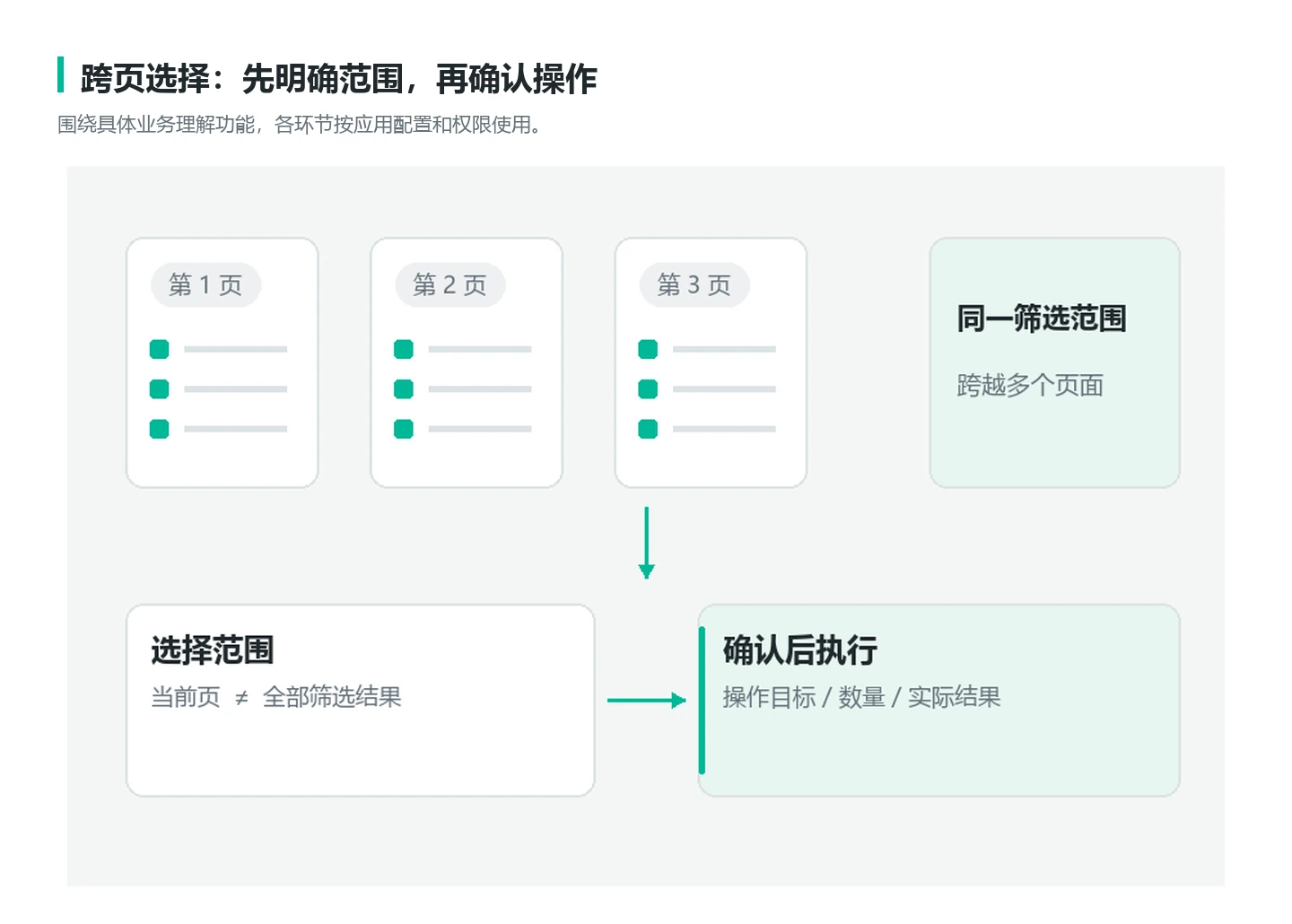Select the 实际结果 text
The width and height of the screenshot is (1292, 924).
click(954, 697)
